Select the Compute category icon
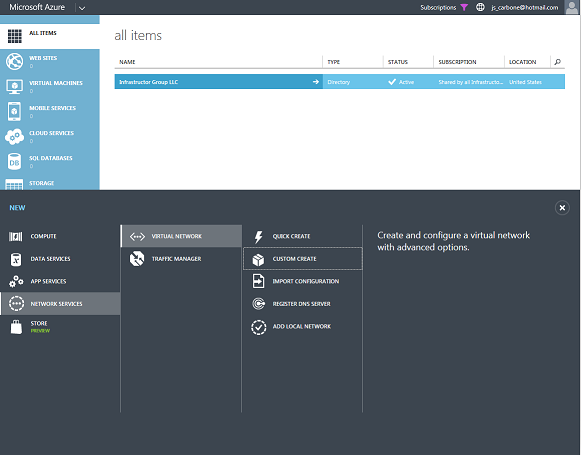This screenshot has width=581, height=455. 16,236
